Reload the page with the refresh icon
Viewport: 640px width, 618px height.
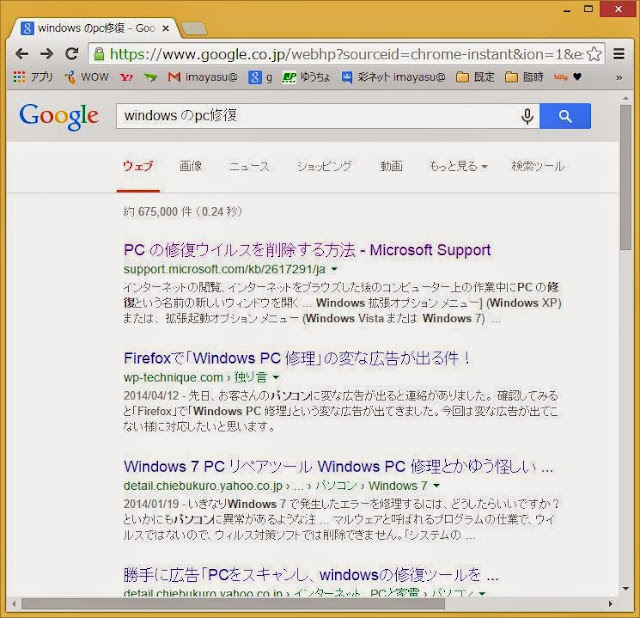pos(72,53)
